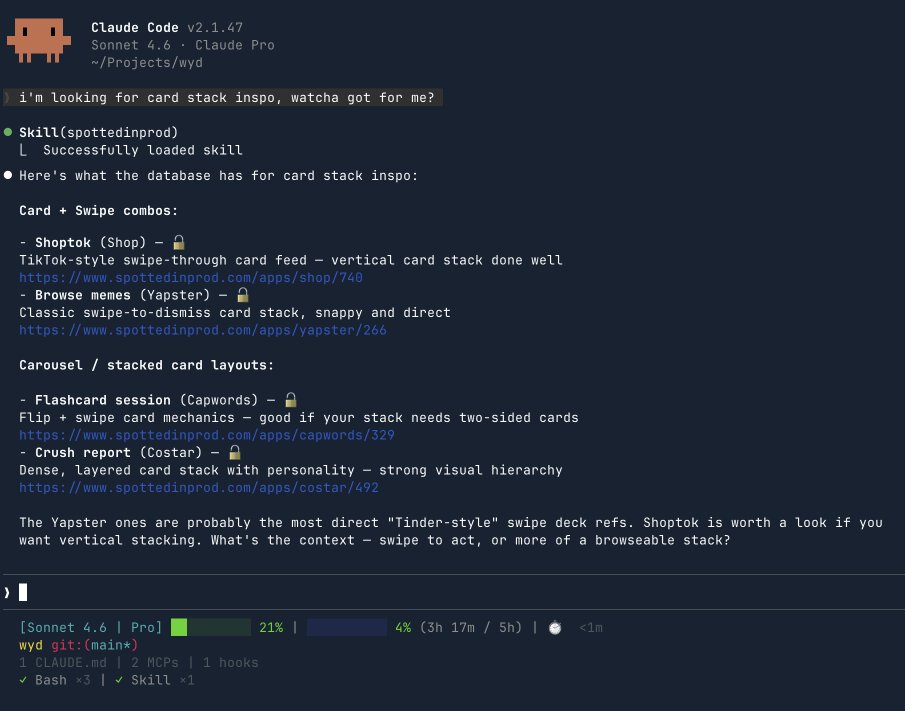This screenshot has height=711, width=905.
Task: Open the spottedinprod shop/740 link
Action: pyautogui.click(x=191, y=278)
